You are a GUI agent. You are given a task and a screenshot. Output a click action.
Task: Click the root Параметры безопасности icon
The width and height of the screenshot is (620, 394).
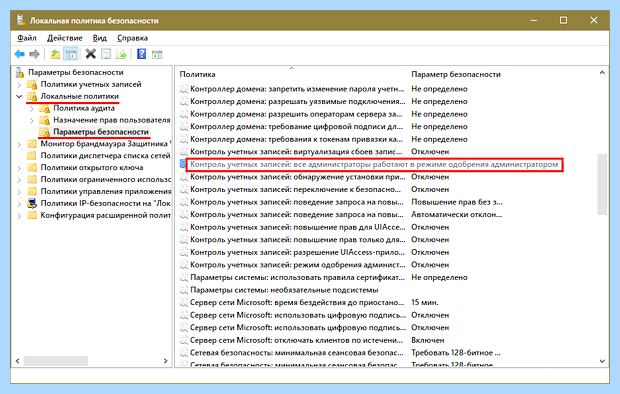click(x=20, y=72)
